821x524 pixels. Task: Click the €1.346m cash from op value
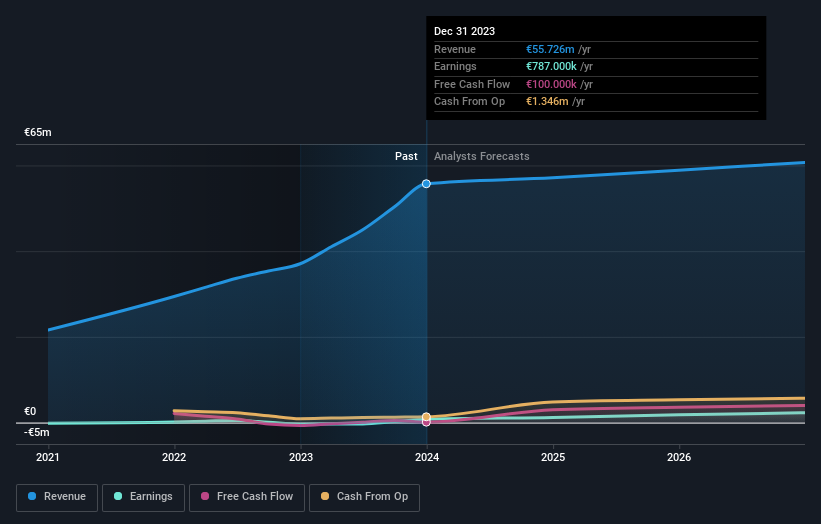coord(547,102)
